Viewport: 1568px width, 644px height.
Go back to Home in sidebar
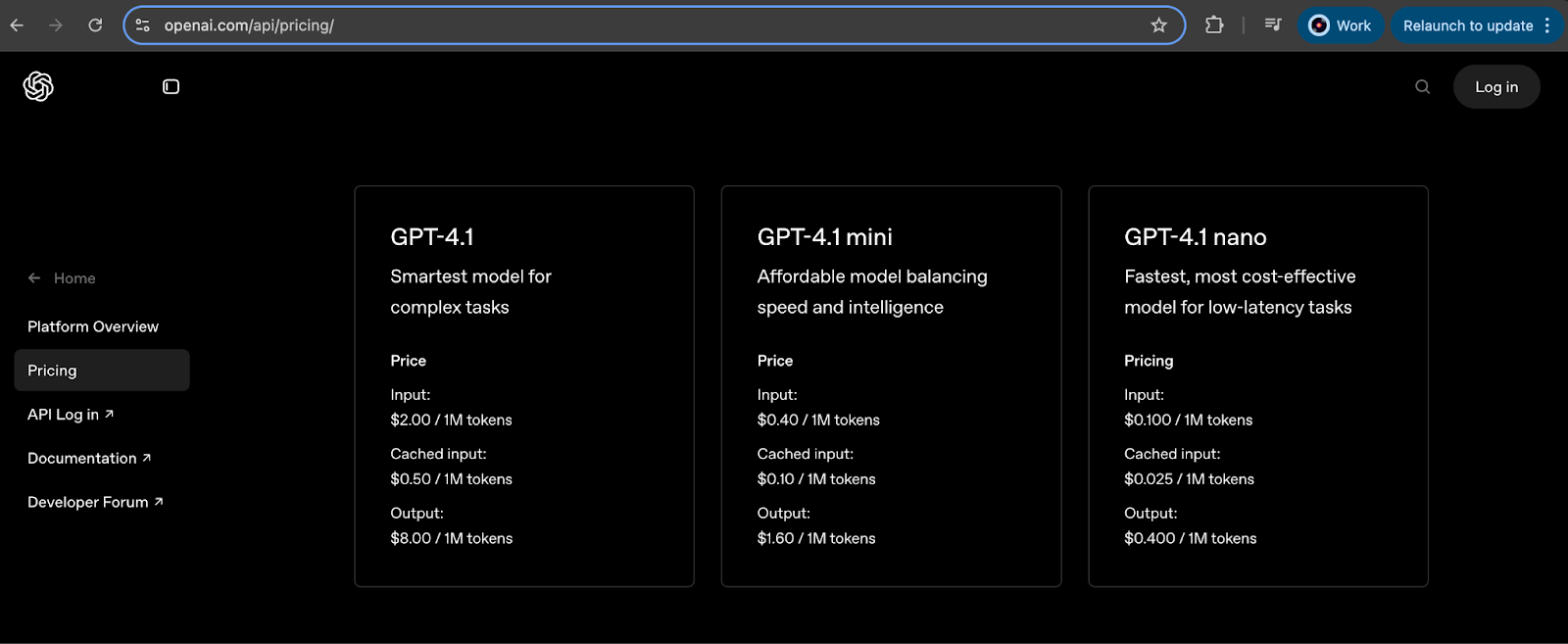tap(62, 278)
